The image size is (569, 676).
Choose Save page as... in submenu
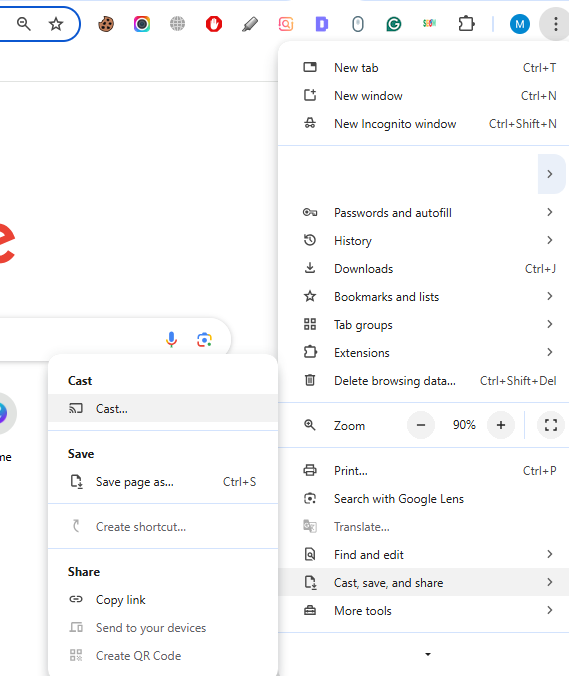(163, 482)
